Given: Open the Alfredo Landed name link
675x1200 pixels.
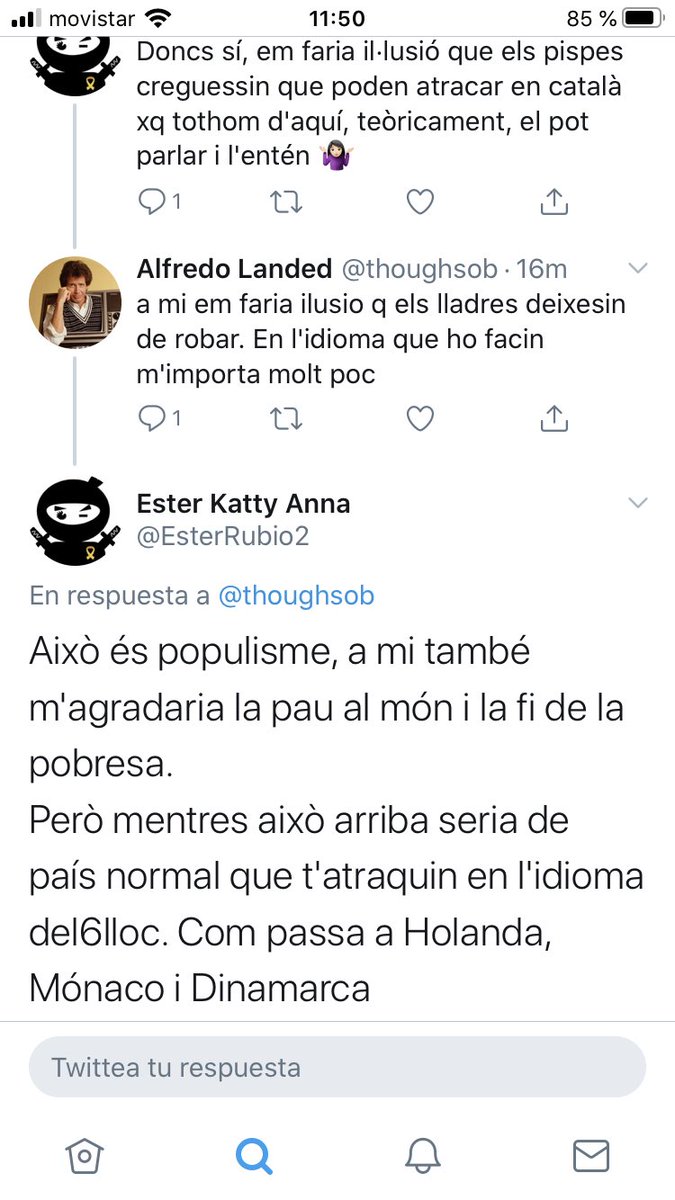Looking at the screenshot, I should click(x=234, y=268).
